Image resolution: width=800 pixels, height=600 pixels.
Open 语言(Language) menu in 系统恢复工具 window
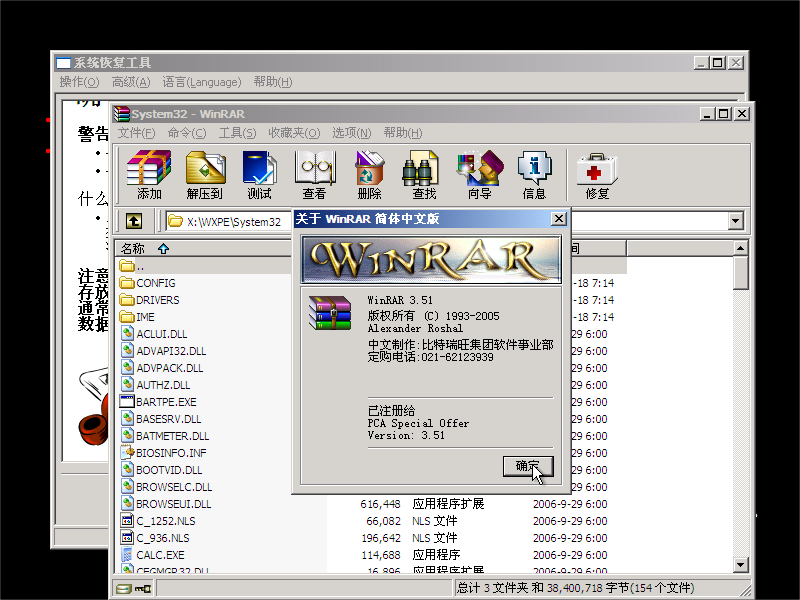click(x=202, y=82)
